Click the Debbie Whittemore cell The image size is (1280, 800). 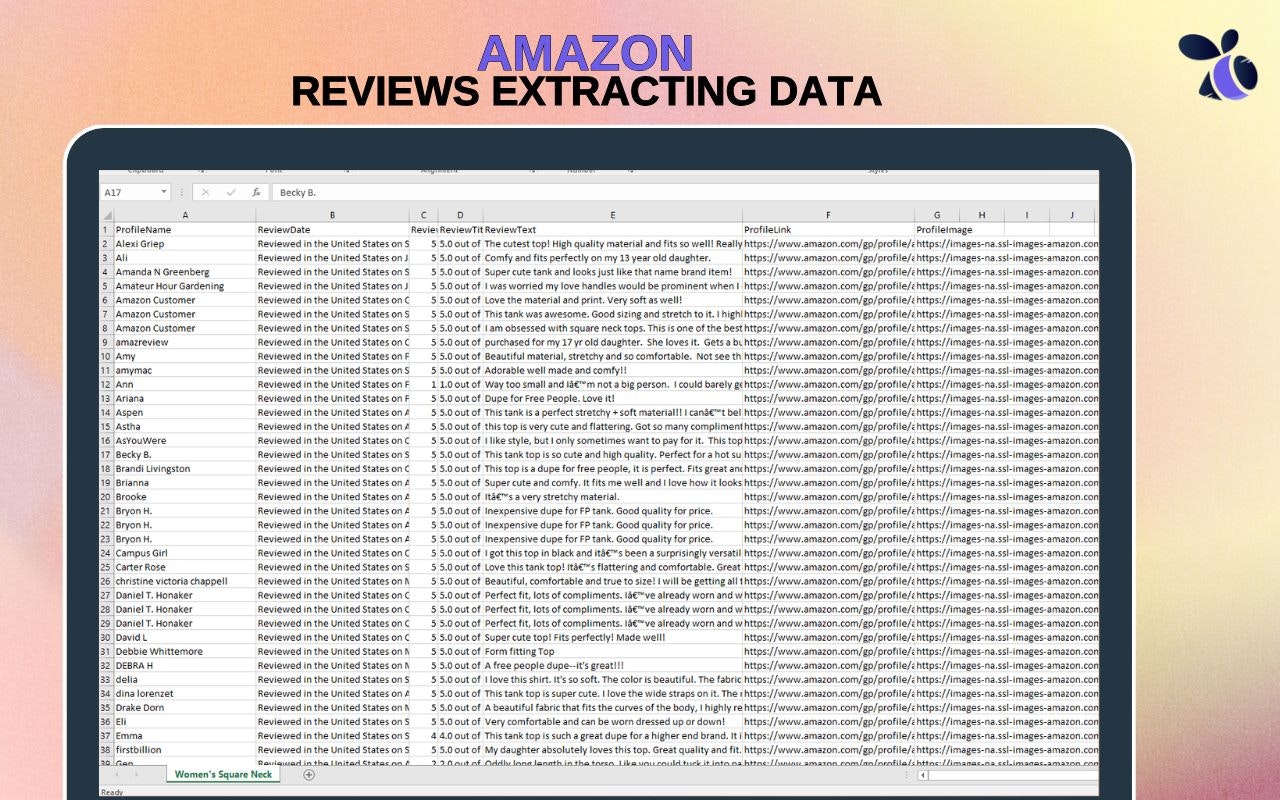tap(185, 651)
